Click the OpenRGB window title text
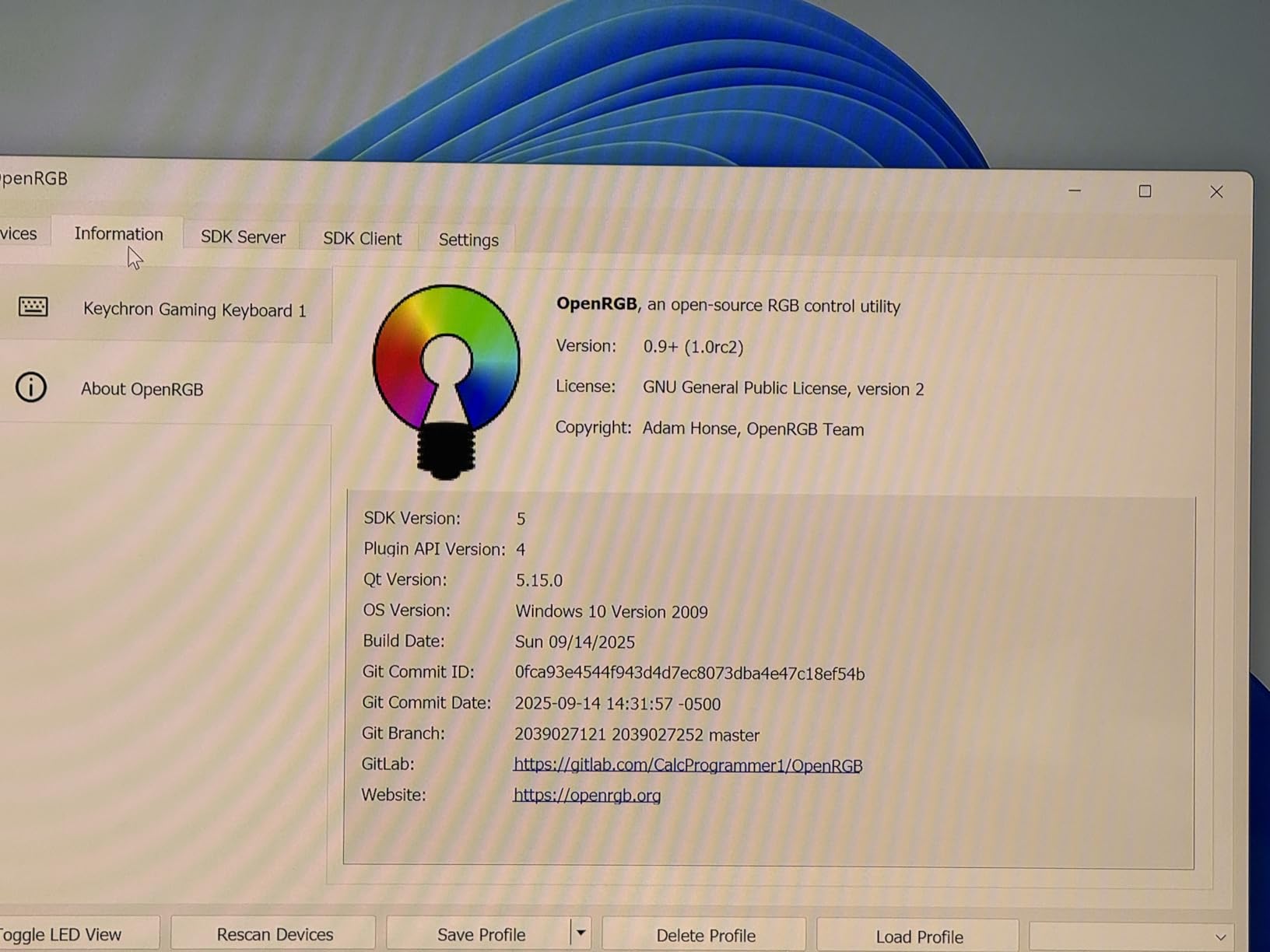The height and width of the screenshot is (952, 1270). (33, 178)
